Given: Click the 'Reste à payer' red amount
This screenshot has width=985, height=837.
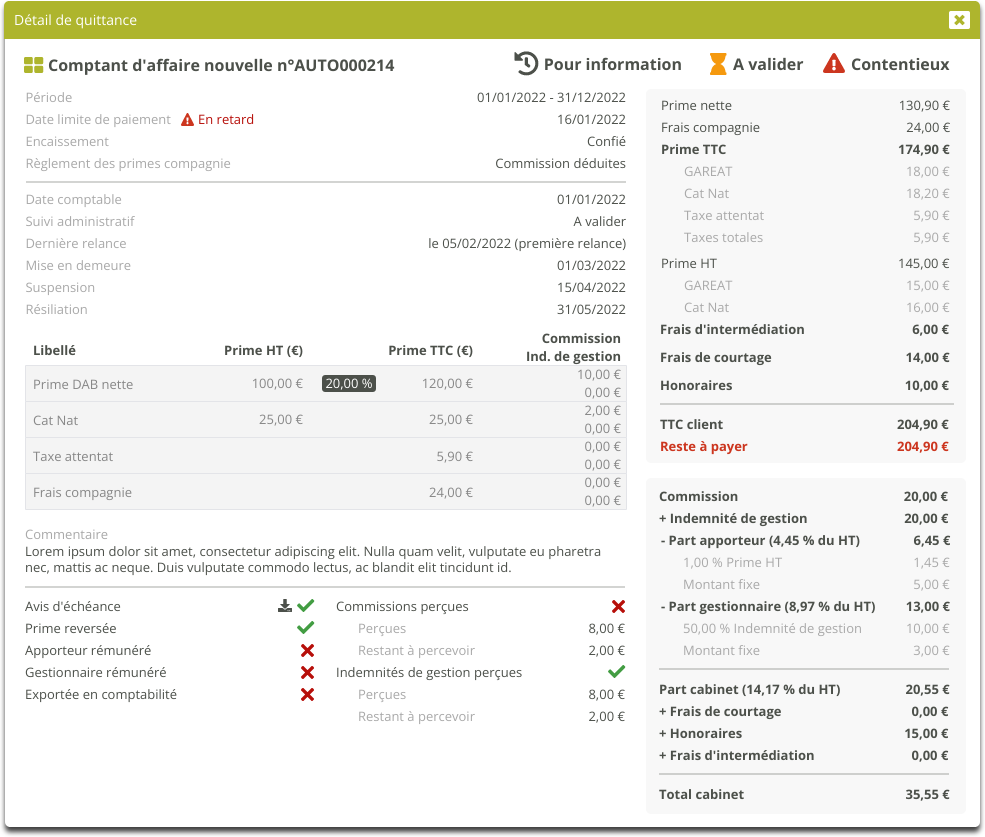Looking at the screenshot, I should click(922, 447).
